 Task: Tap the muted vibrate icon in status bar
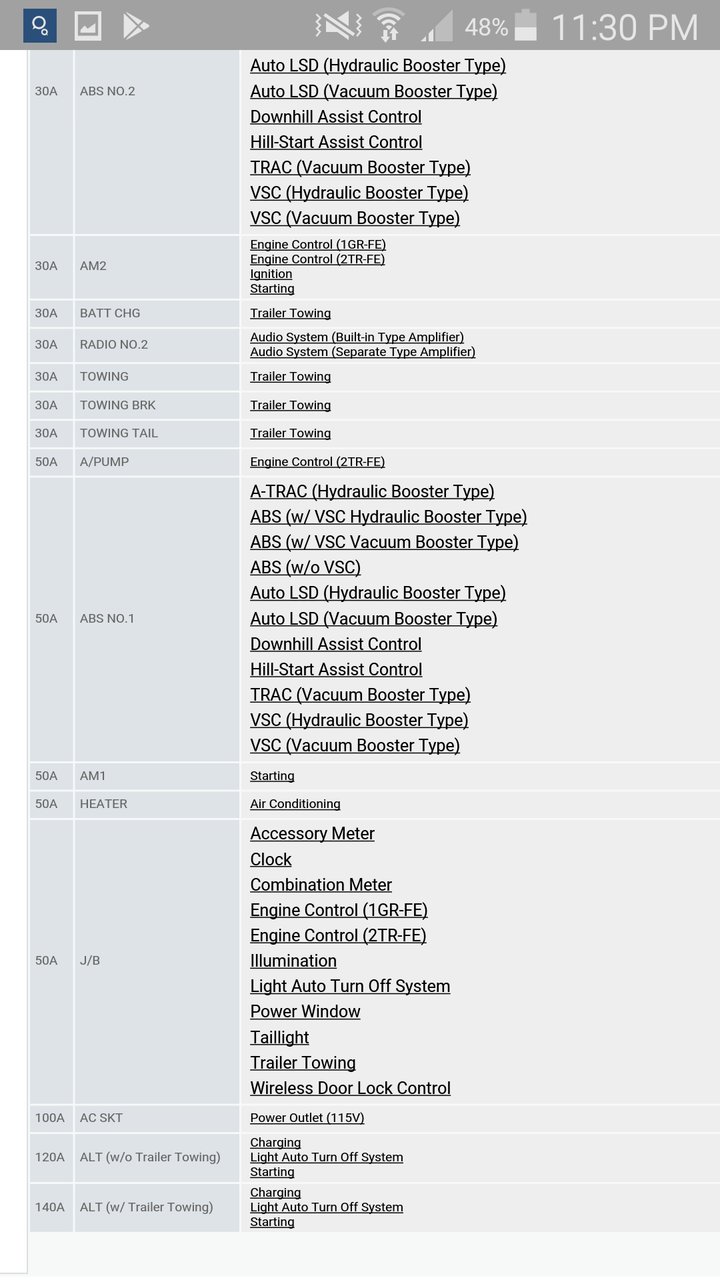click(x=338, y=26)
